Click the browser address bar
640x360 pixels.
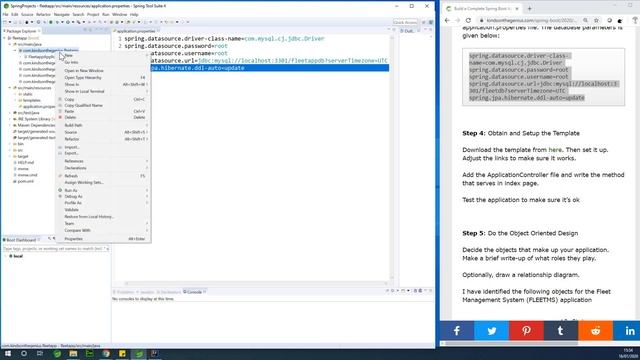coord(531,20)
